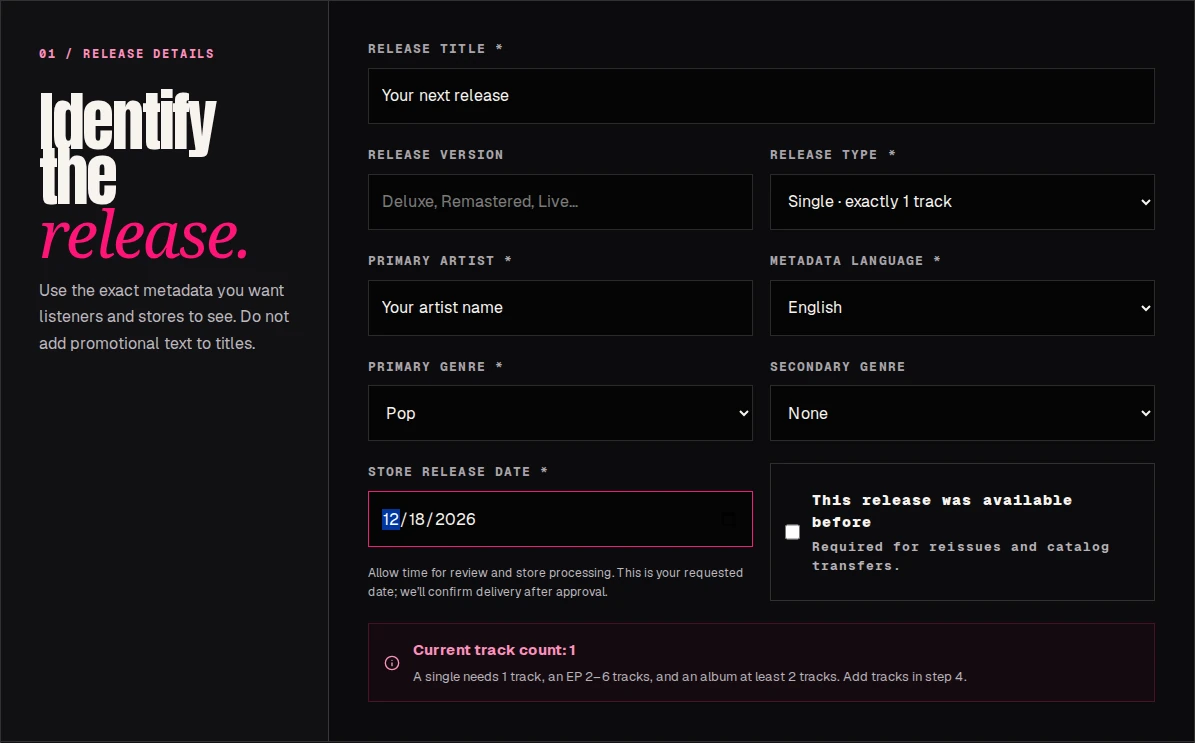The image size is (1195, 743).
Task: Click the 'Allow time for review' helper text
Action: (x=556, y=582)
